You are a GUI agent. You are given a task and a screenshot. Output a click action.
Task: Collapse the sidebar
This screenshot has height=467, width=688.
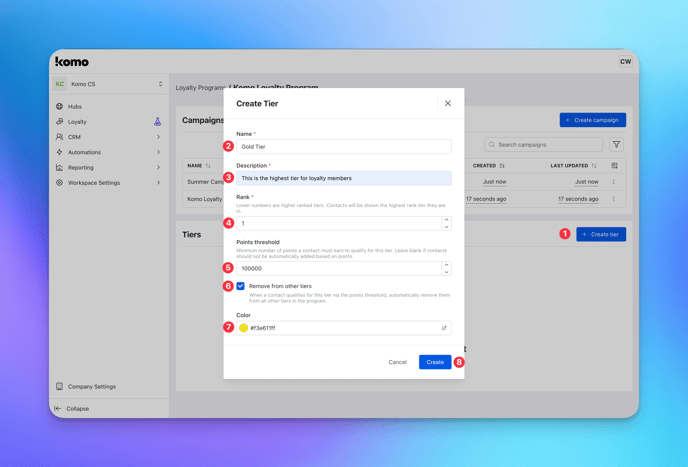(x=72, y=409)
